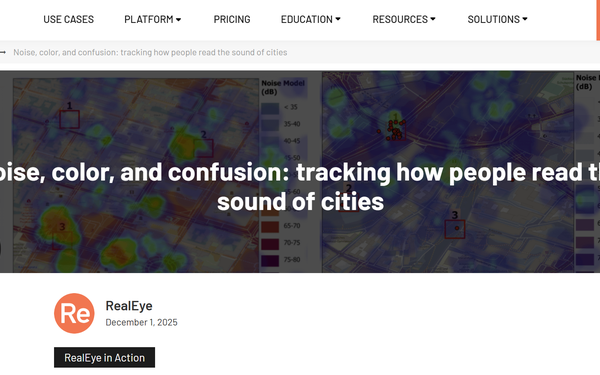Open the RealEye author name link
The width and height of the screenshot is (600, 375).
coord(129,306)
